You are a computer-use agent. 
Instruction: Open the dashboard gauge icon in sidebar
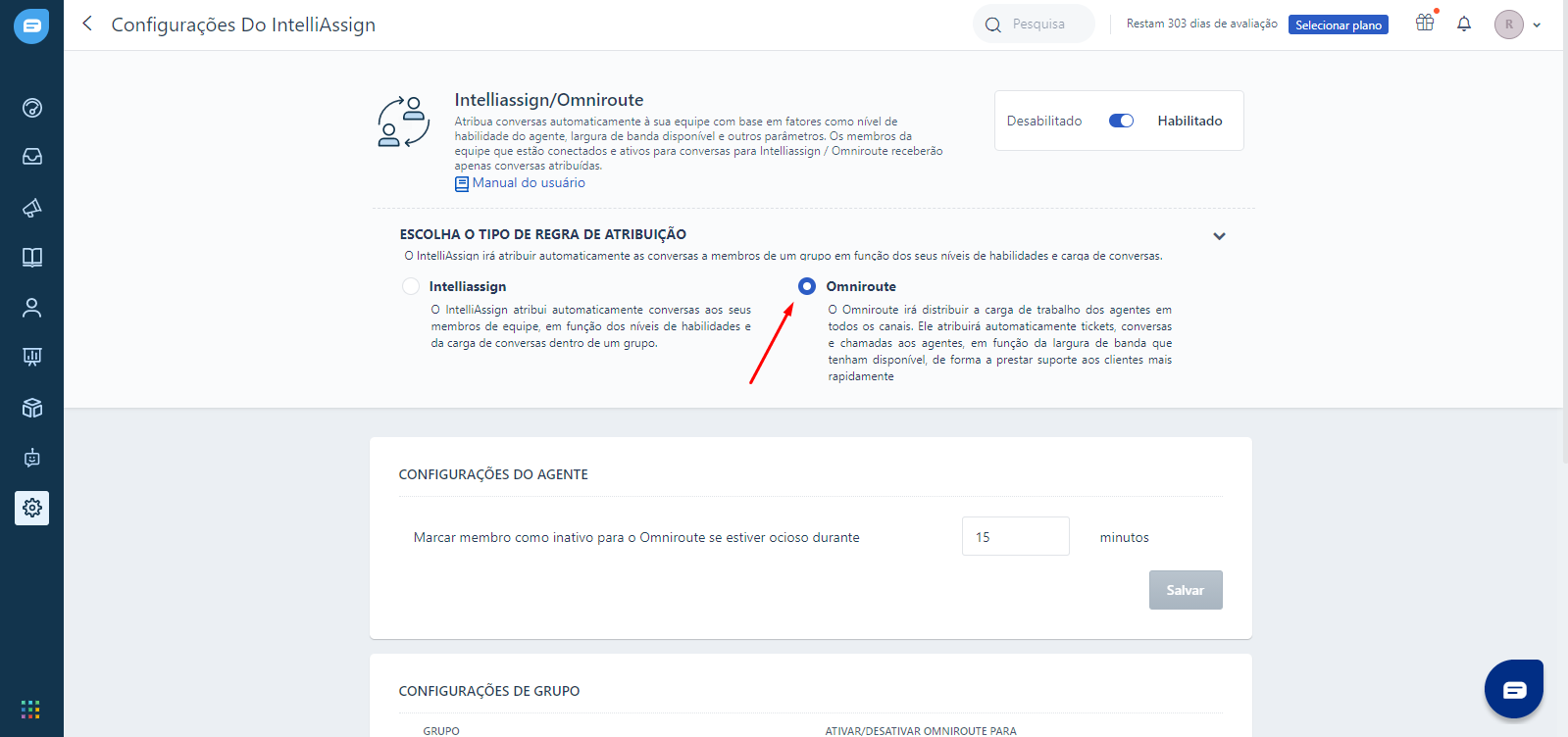point(32,108)
